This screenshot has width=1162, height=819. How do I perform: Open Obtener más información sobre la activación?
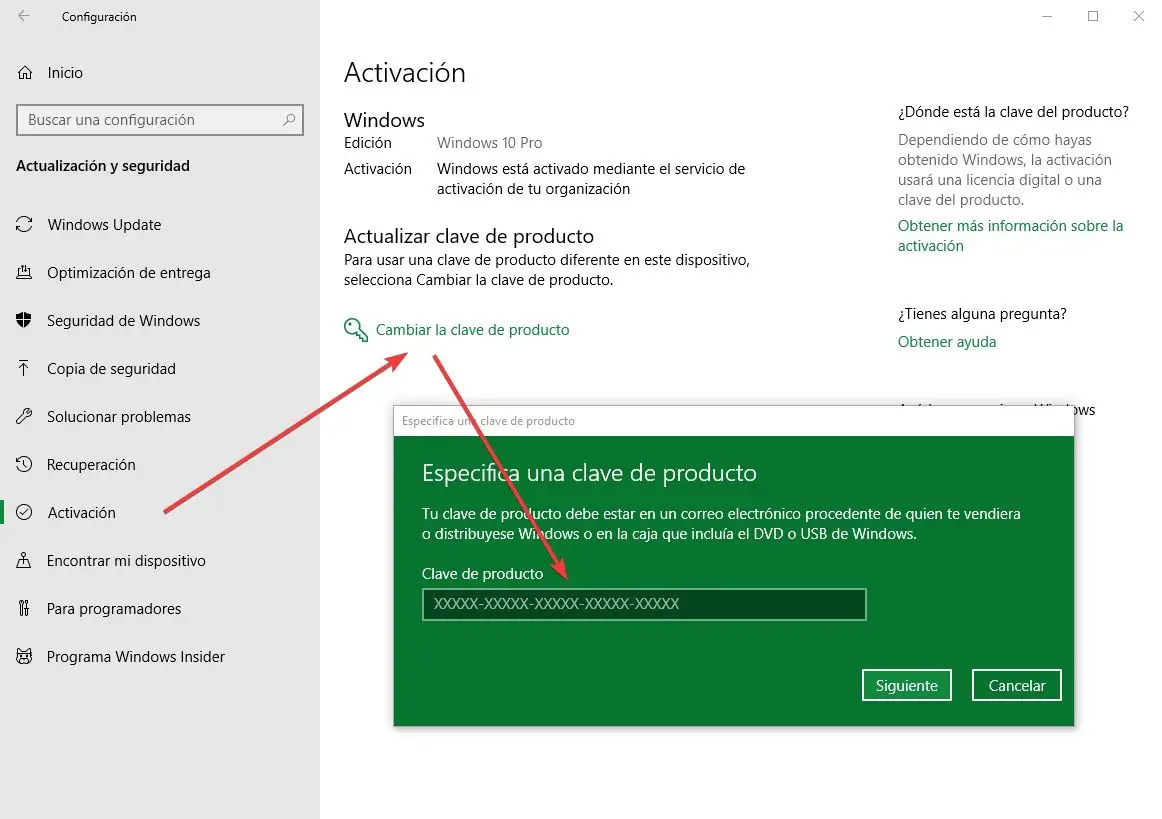pos(1010,236)
